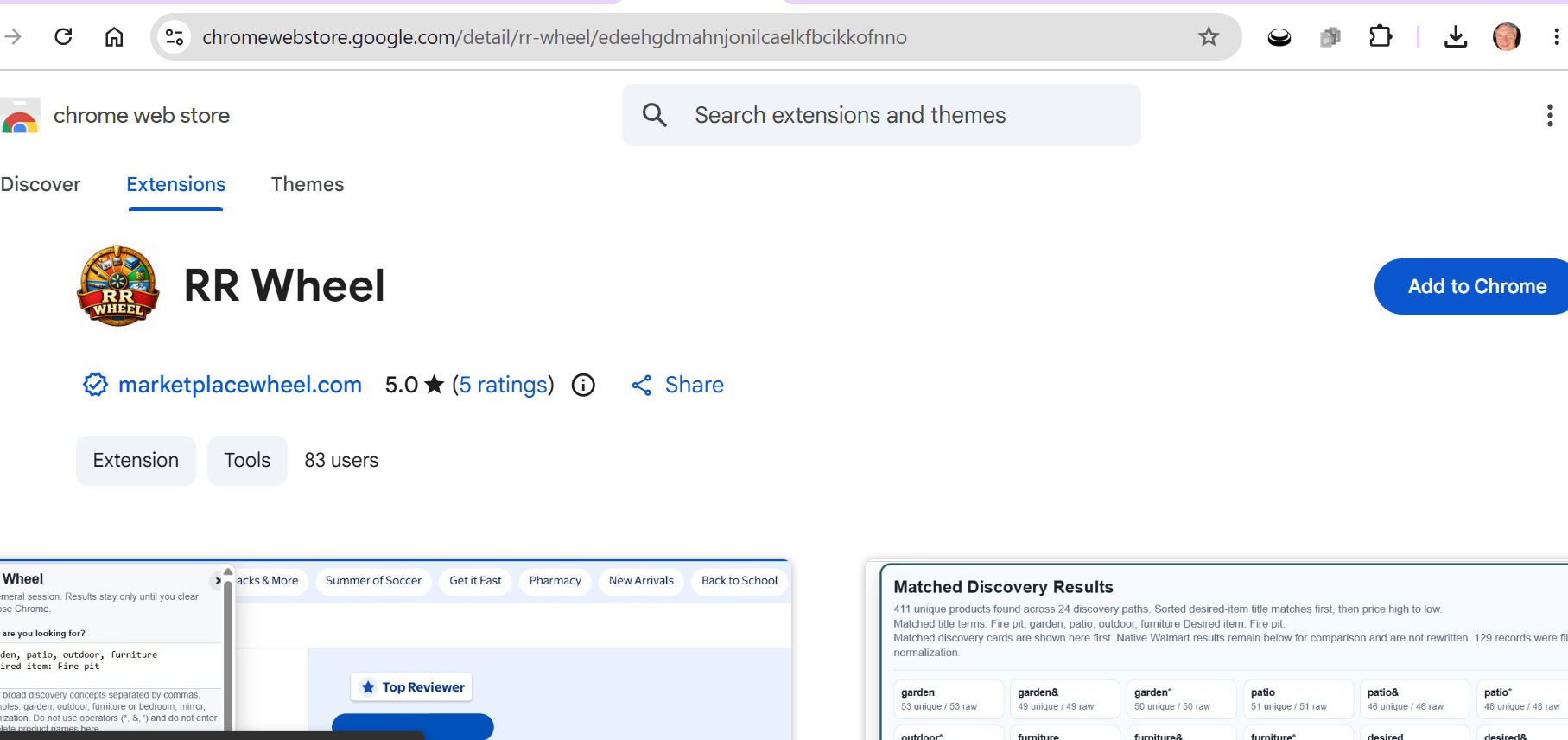Screen dimensions: 1568x740
Task: Open the Chrome profile avatar
Action: click(x=1507, y=36)
